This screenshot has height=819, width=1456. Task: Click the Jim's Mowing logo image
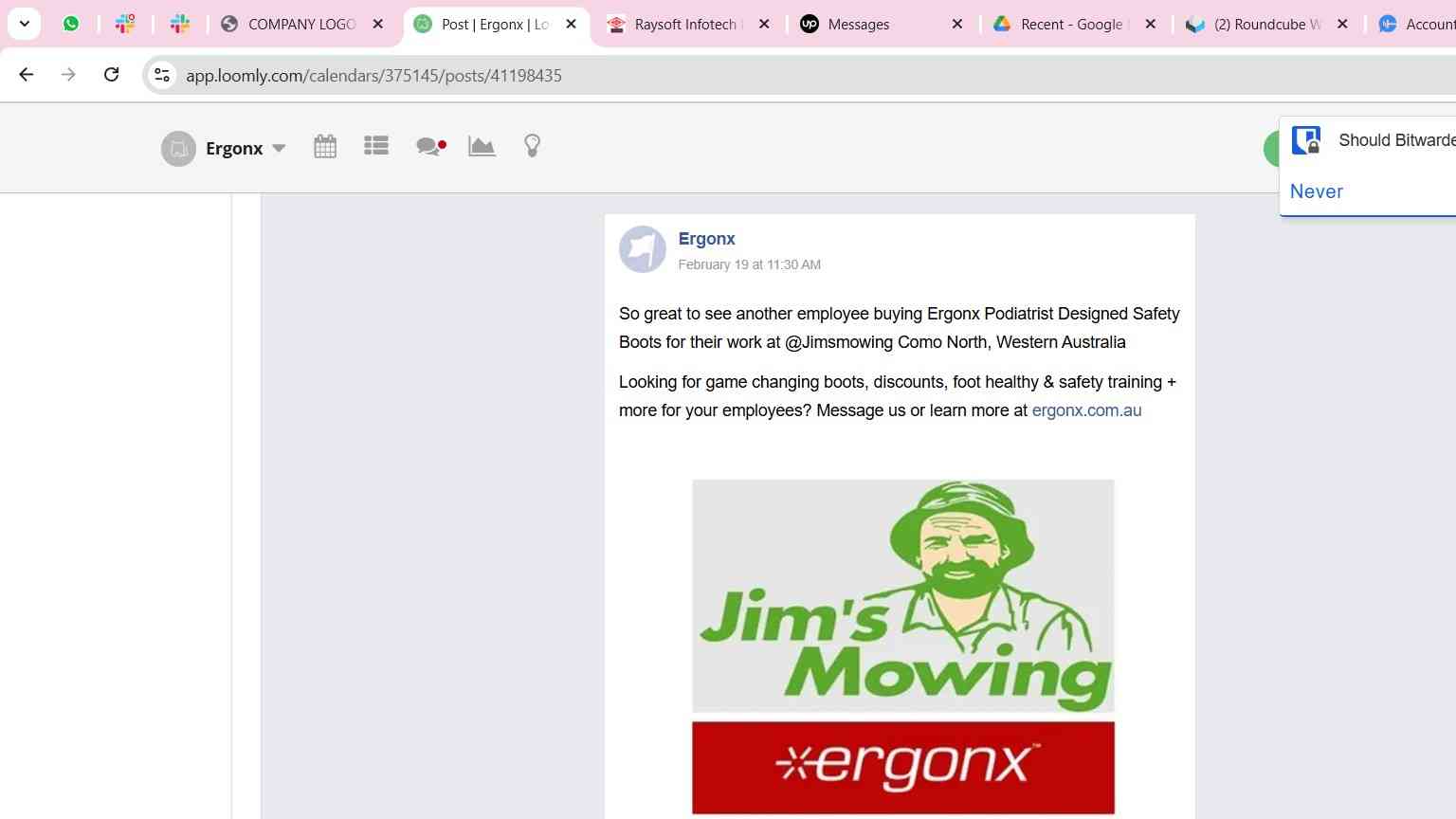coord(902,595)
